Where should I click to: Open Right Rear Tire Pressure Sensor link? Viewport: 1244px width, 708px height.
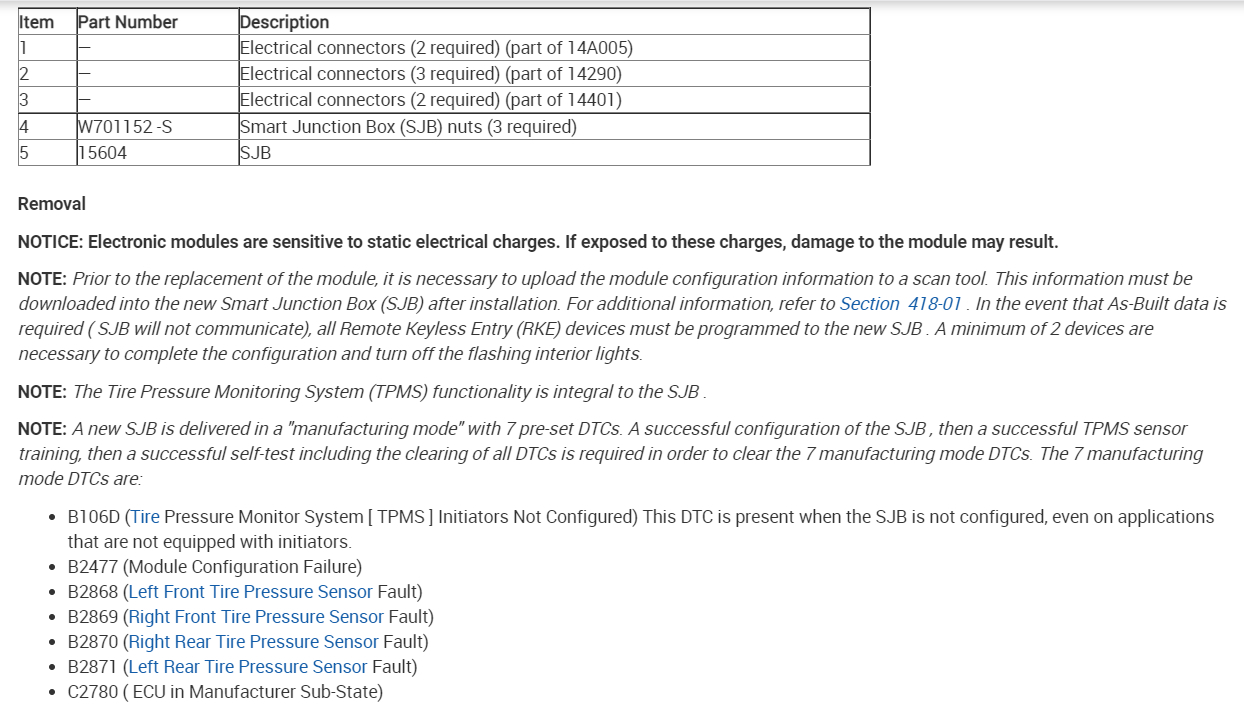(x=253, y=642)
